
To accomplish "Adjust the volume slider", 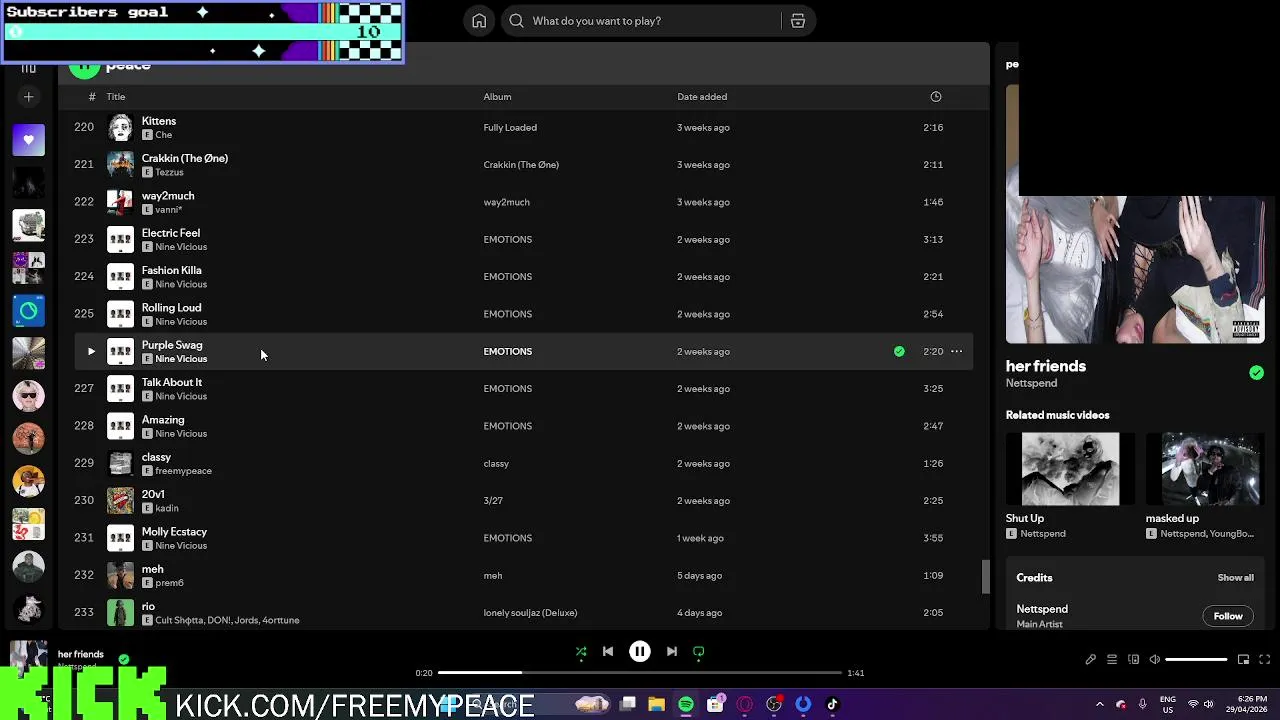I will (1196, 660).
